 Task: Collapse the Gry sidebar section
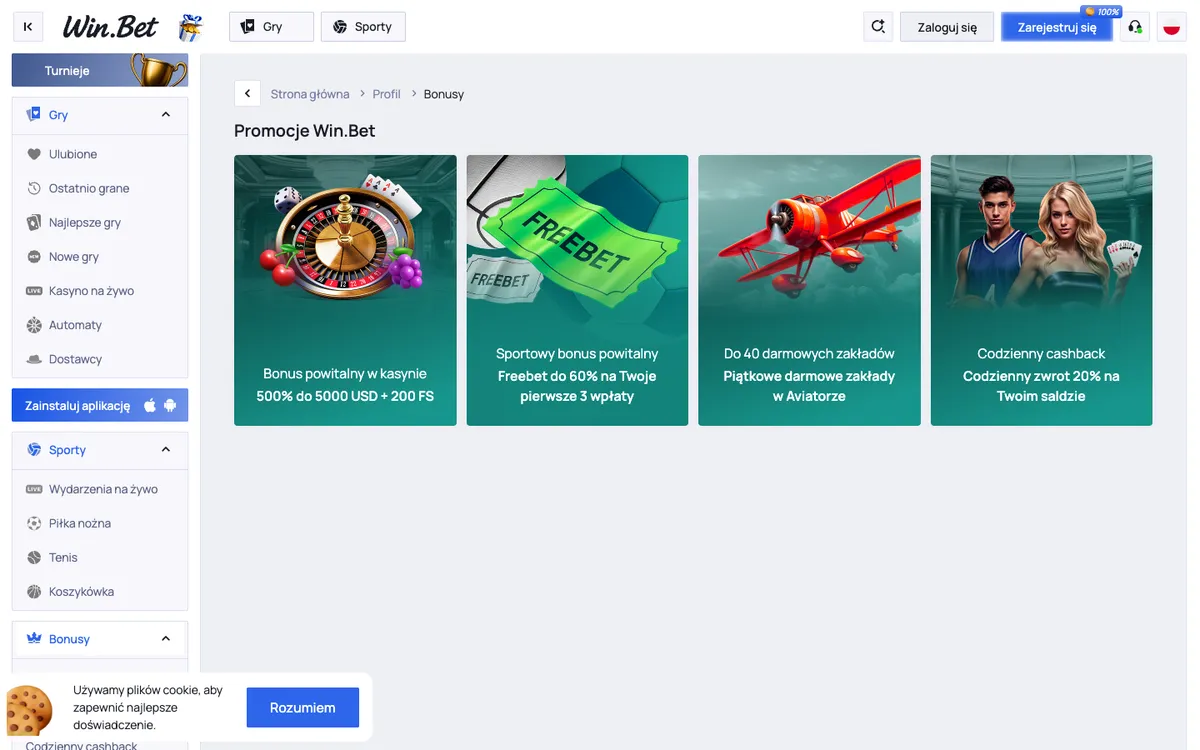[x=166, y=115]
